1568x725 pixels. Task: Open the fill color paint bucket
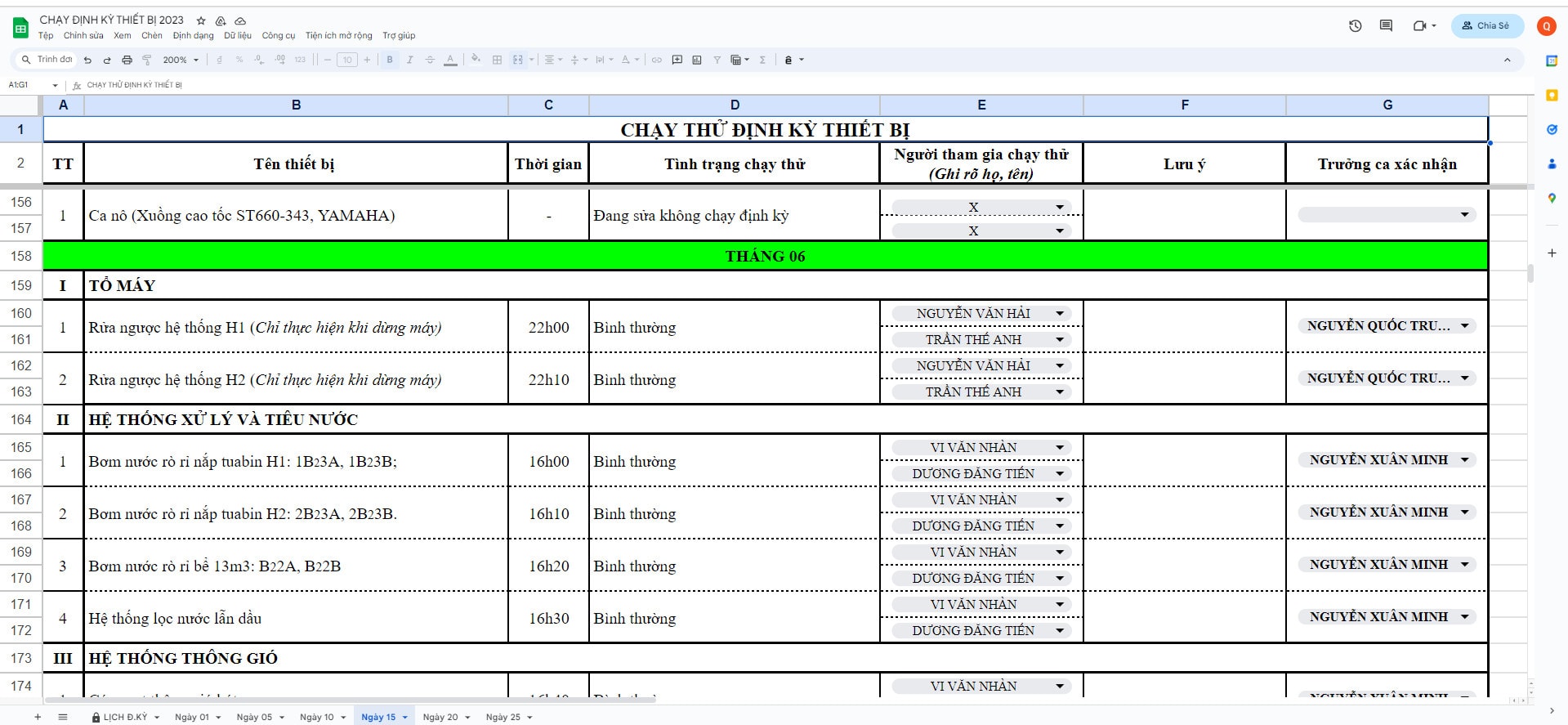(476, 60)
